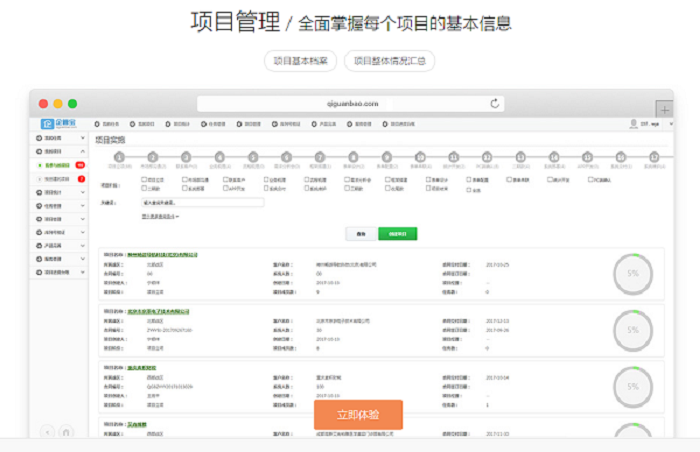Click the orange 立即体验 button
This screenshot has width=700, height=452.
coord(358,415)
